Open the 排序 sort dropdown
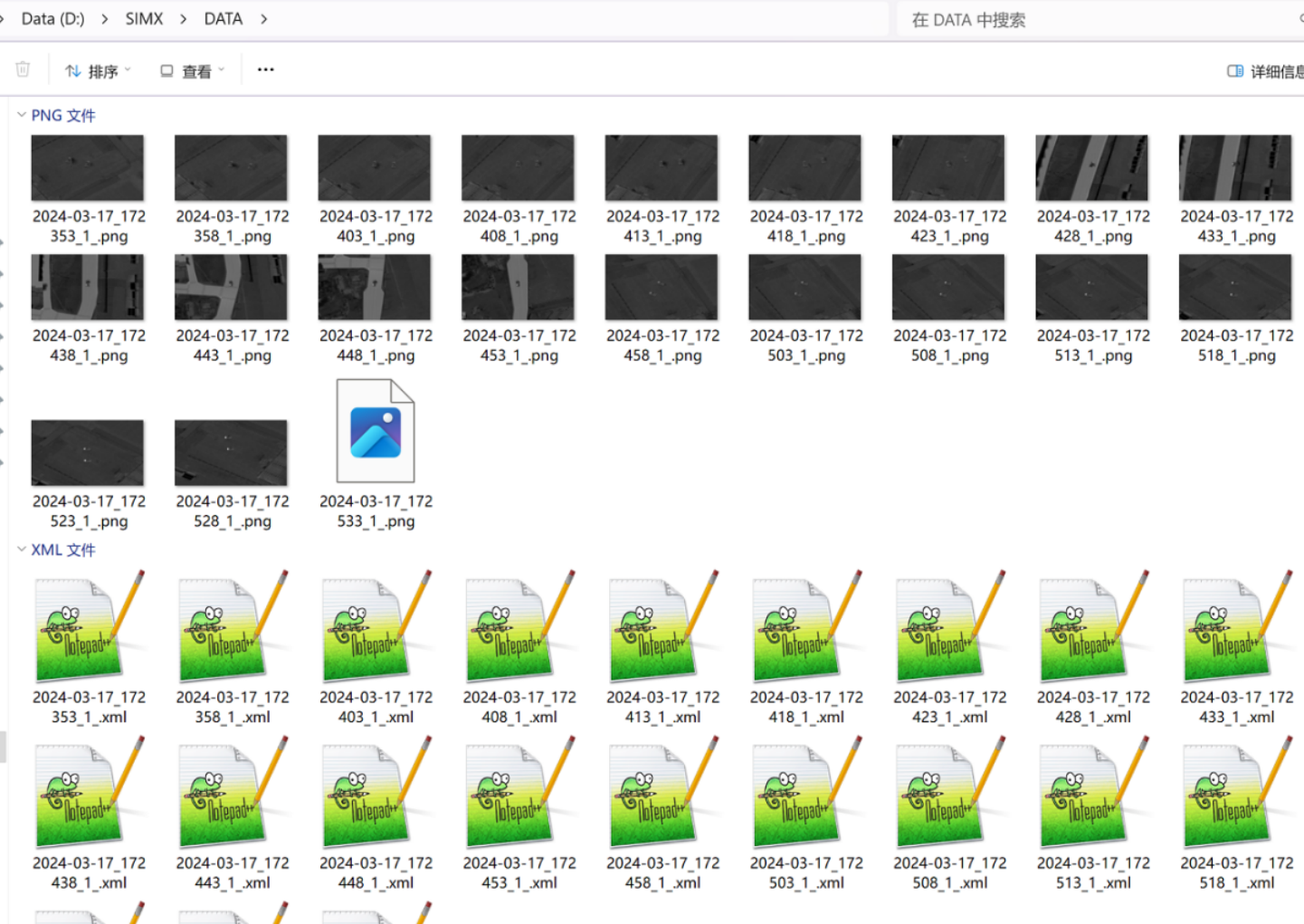This screenshot has width=1304, height=924. pyautogui.click(x=98, y=71)
